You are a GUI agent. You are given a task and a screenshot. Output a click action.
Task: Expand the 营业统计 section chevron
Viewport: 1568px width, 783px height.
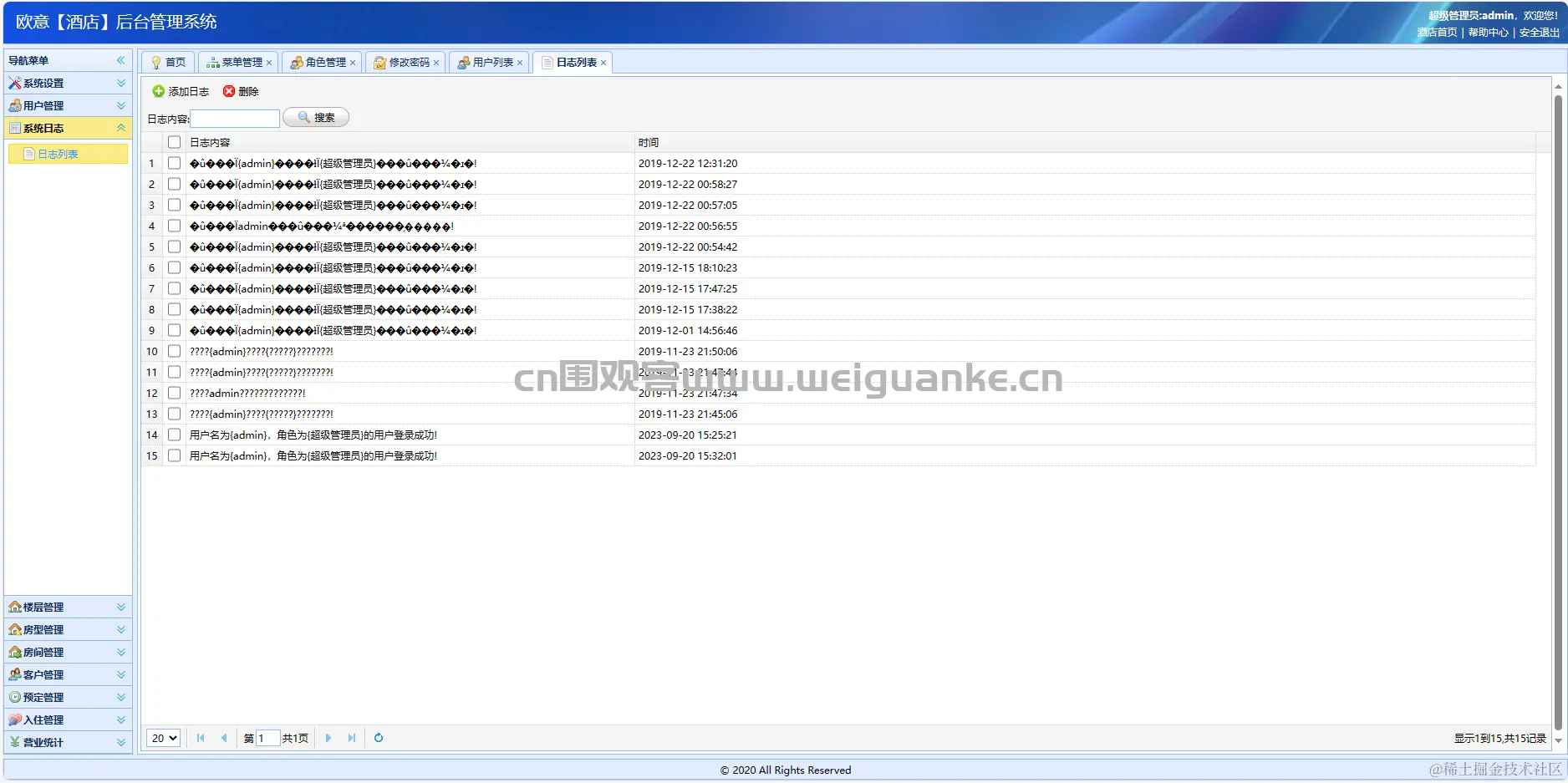(121, 742)
